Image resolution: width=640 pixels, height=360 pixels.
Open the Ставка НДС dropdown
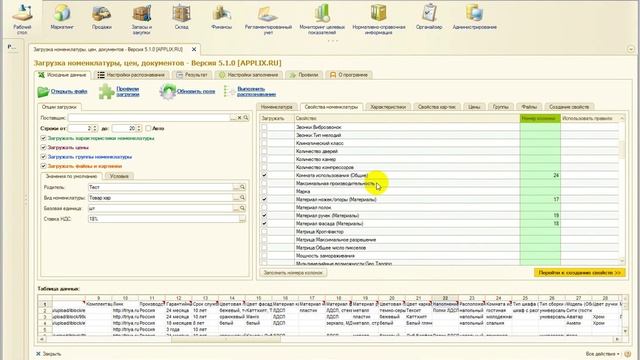242,219
